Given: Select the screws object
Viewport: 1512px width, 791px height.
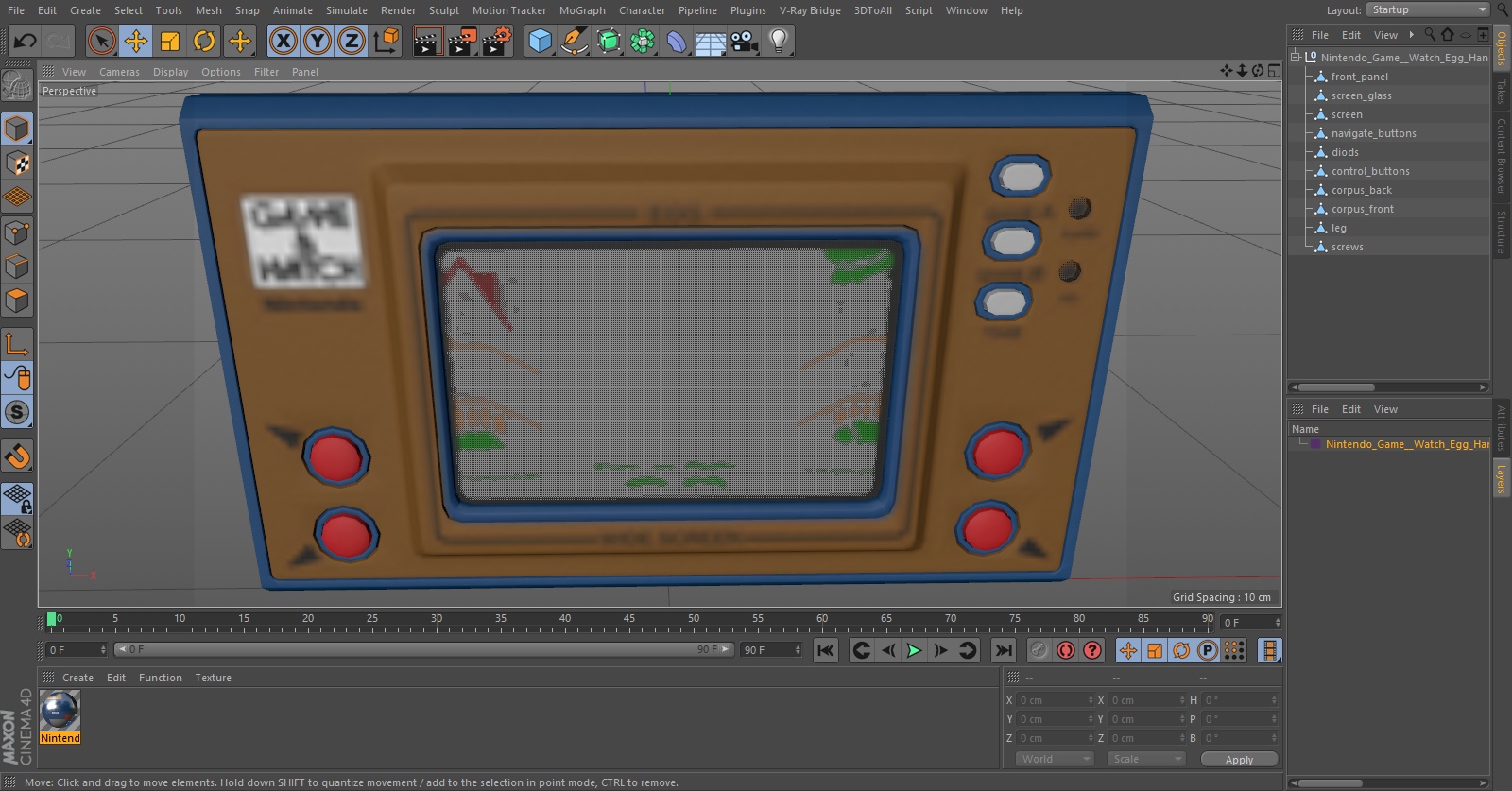Looking at the screenshot, I should pos(1348,247).
